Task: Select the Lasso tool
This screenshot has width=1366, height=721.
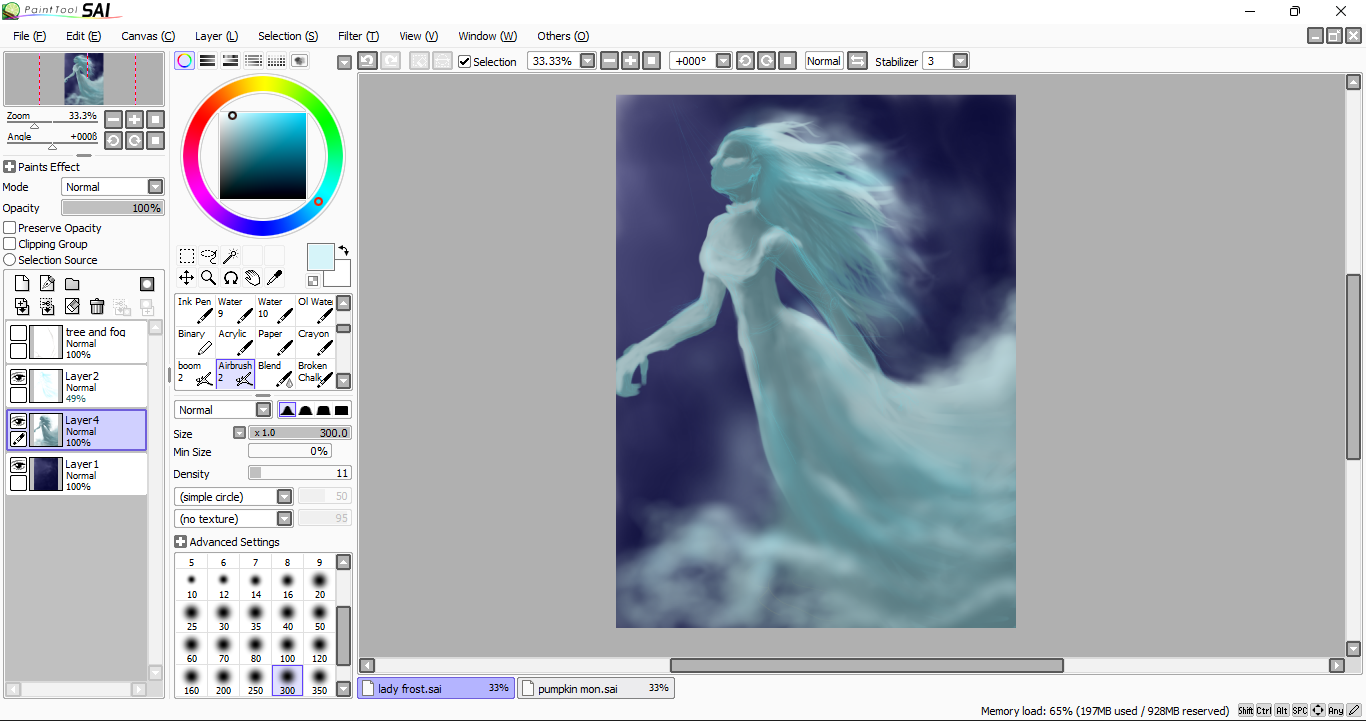Action: 209,256
